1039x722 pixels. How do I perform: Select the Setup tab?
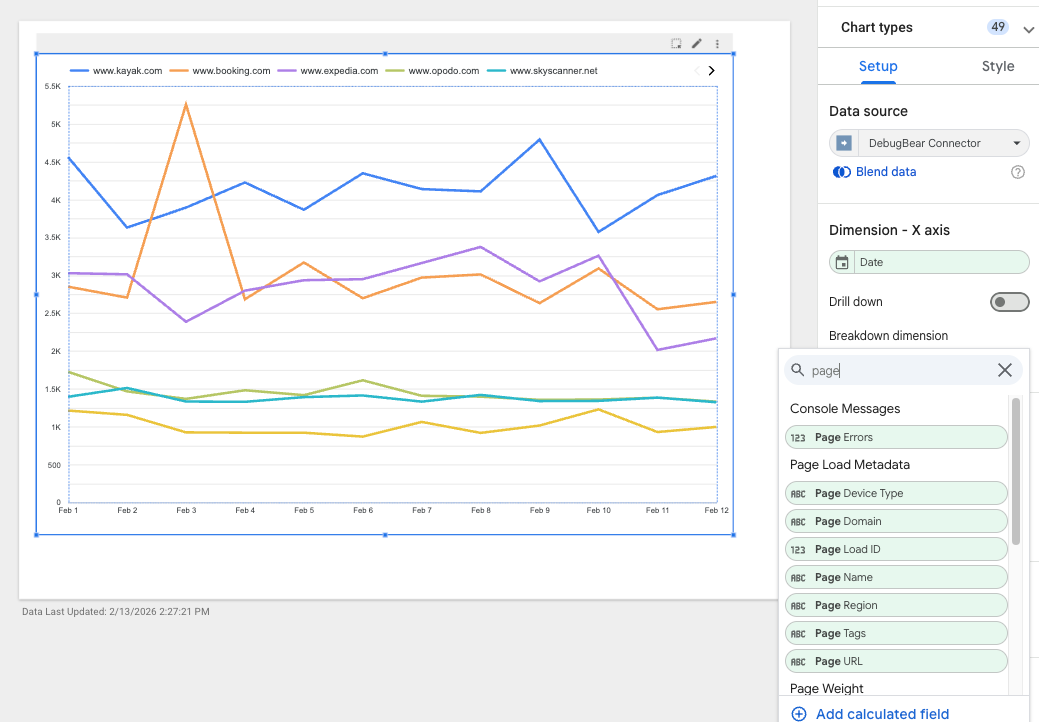pos(878,66)
